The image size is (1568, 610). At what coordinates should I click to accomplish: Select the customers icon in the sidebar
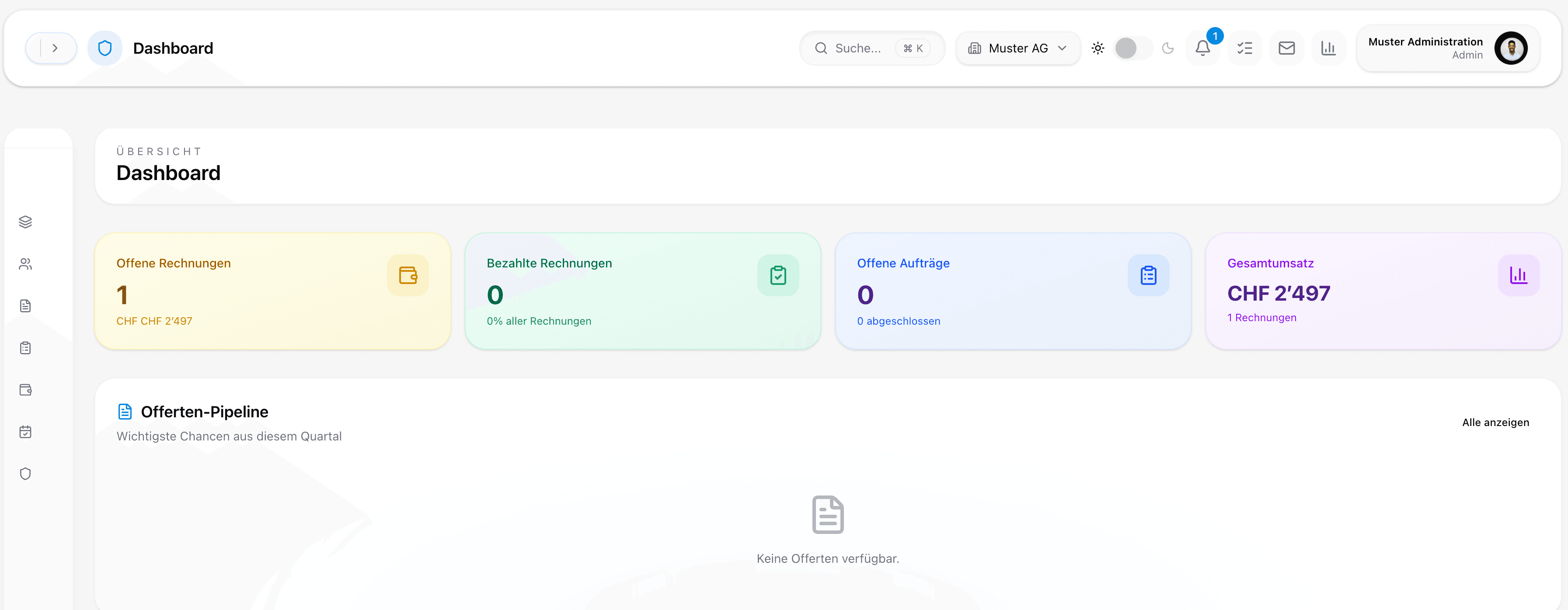(25, 263)
